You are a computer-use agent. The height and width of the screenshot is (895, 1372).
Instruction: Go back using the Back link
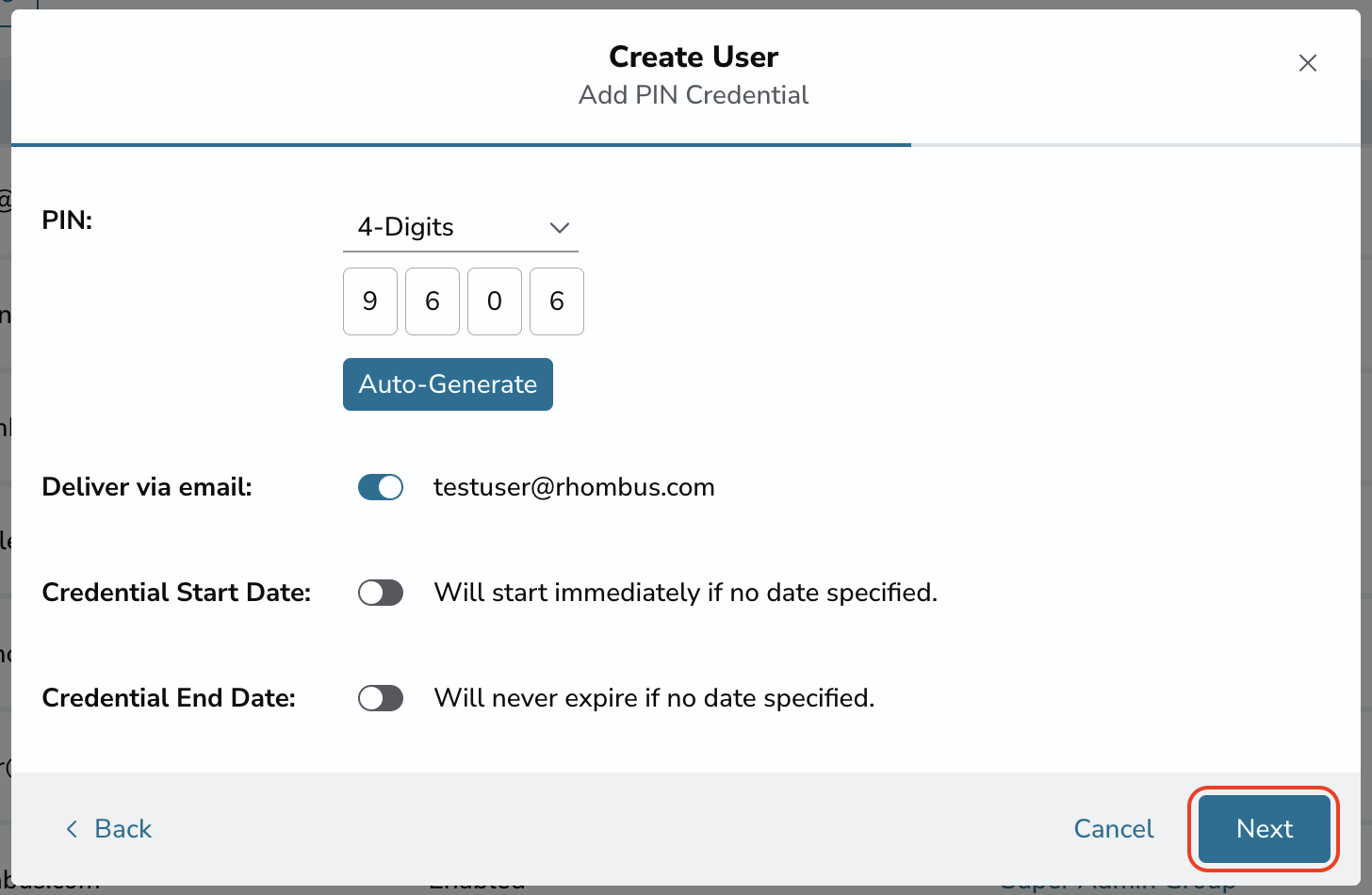[108, 829]
